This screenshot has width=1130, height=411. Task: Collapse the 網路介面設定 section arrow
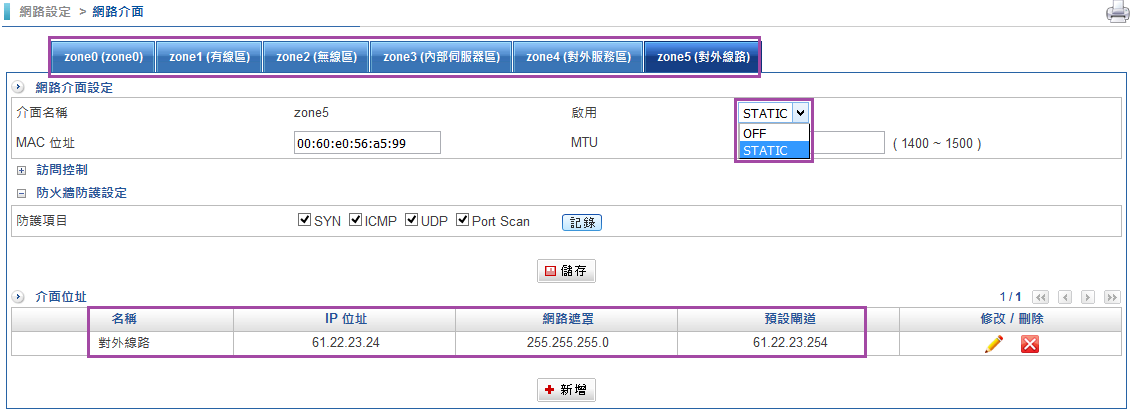(19, 88)
